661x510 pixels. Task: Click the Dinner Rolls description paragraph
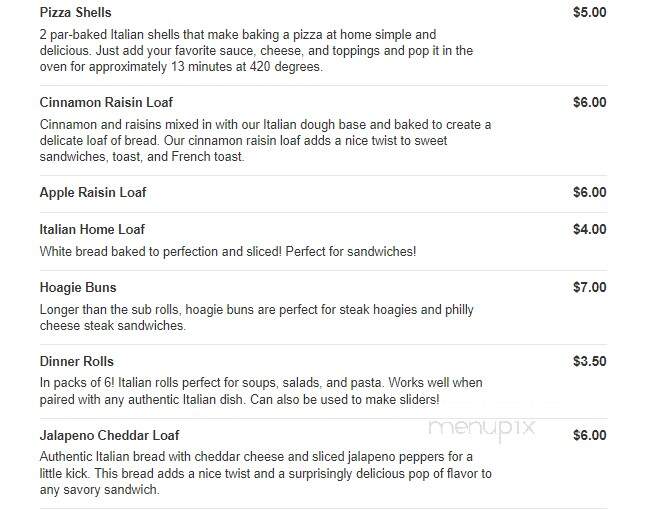pyautogui.click(x=261, y=391)
